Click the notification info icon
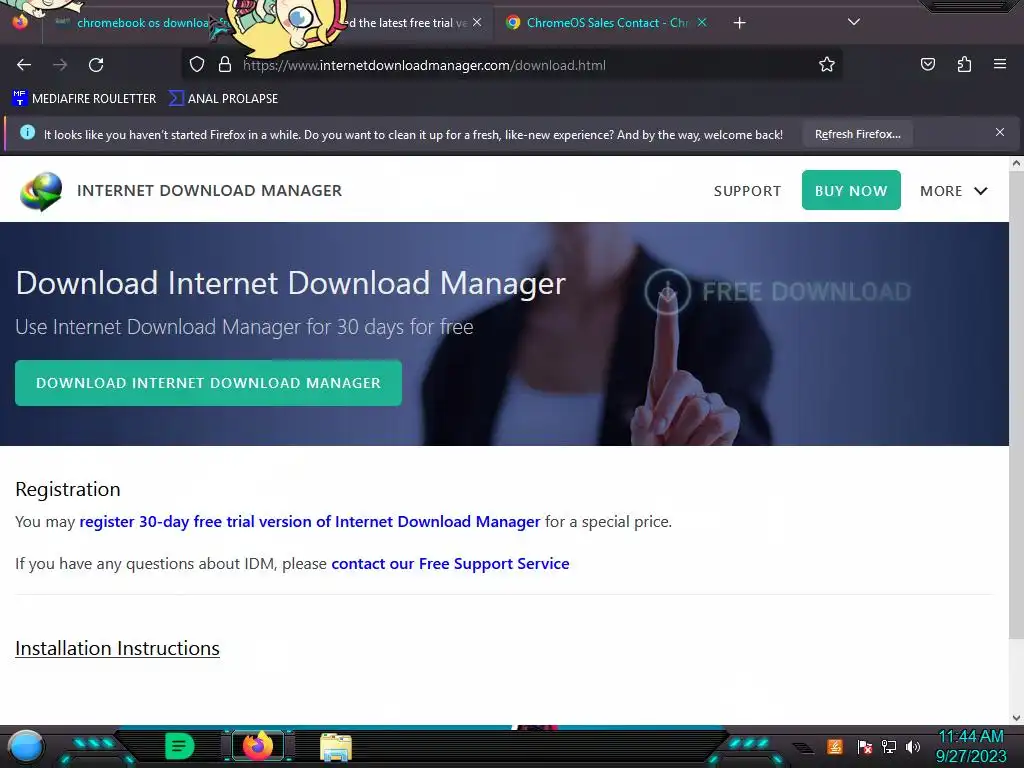The width and height of the screenshot is (1024, 768). point(27,133)
